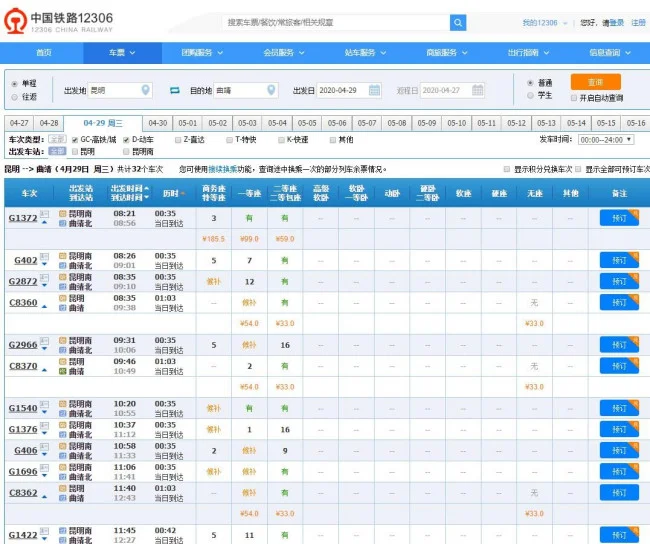This screenshot has width=650, height=544.
Task: Click the ID card icon next to G1540
Action: click(44, 404)
